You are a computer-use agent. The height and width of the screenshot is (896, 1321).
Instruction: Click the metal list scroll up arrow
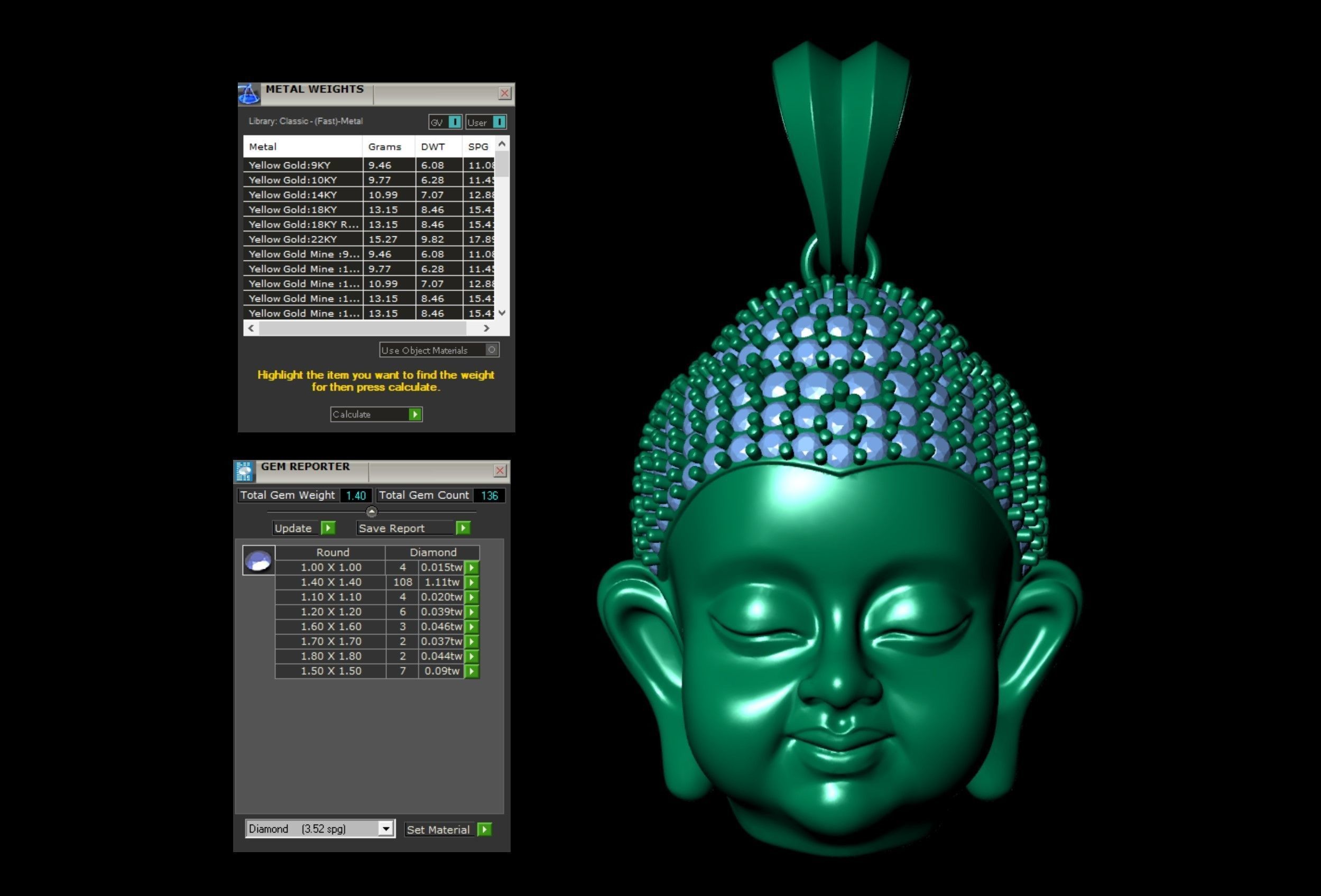[x=502, y=144]
